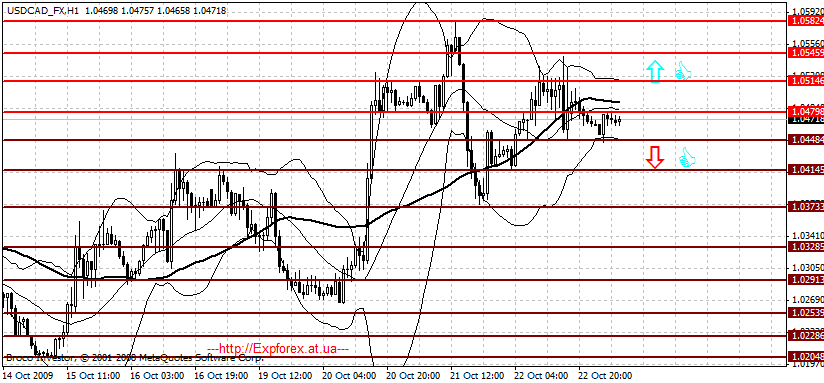Click the 1.03285 price level label
Viewport: 824px width, 383px height.
[806, 246]
